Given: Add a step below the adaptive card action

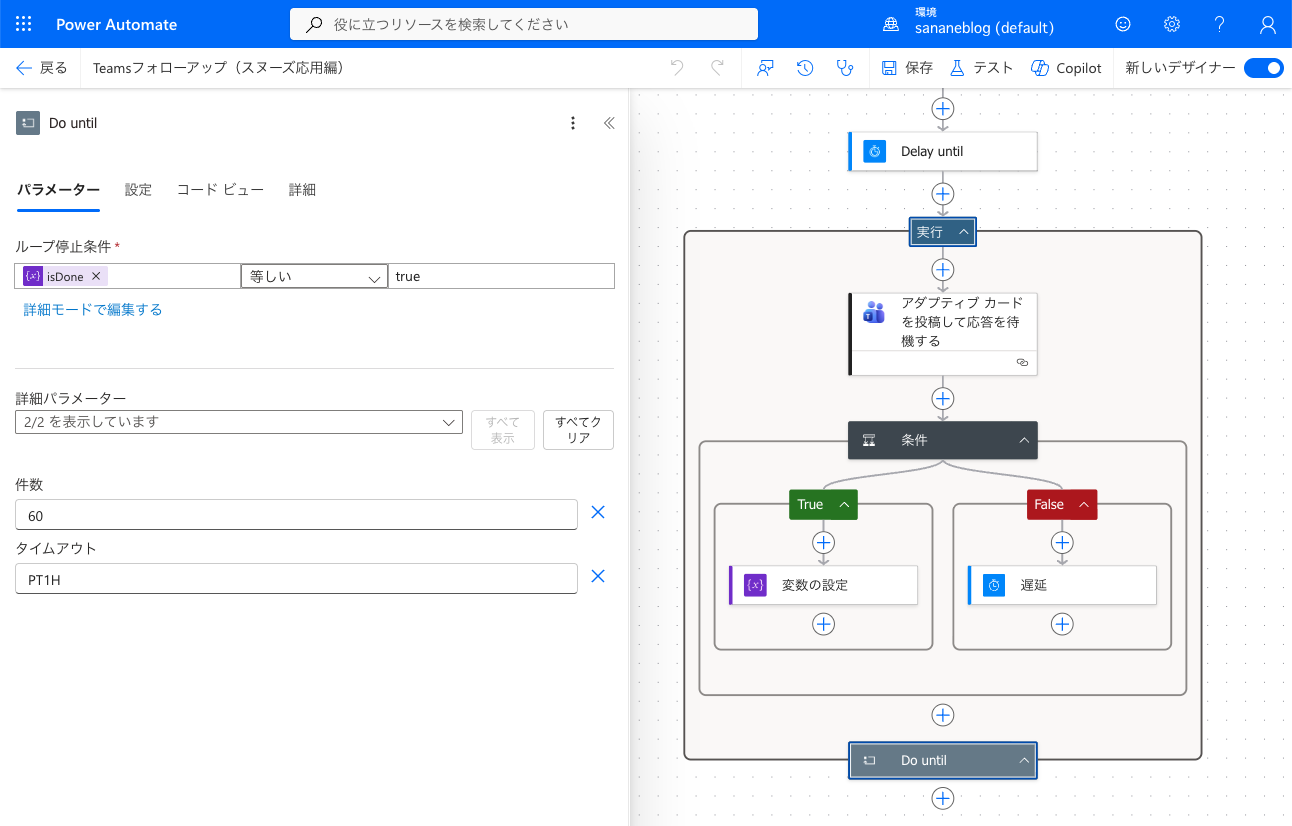Looking at the screenshot, I should click(943, 399).
